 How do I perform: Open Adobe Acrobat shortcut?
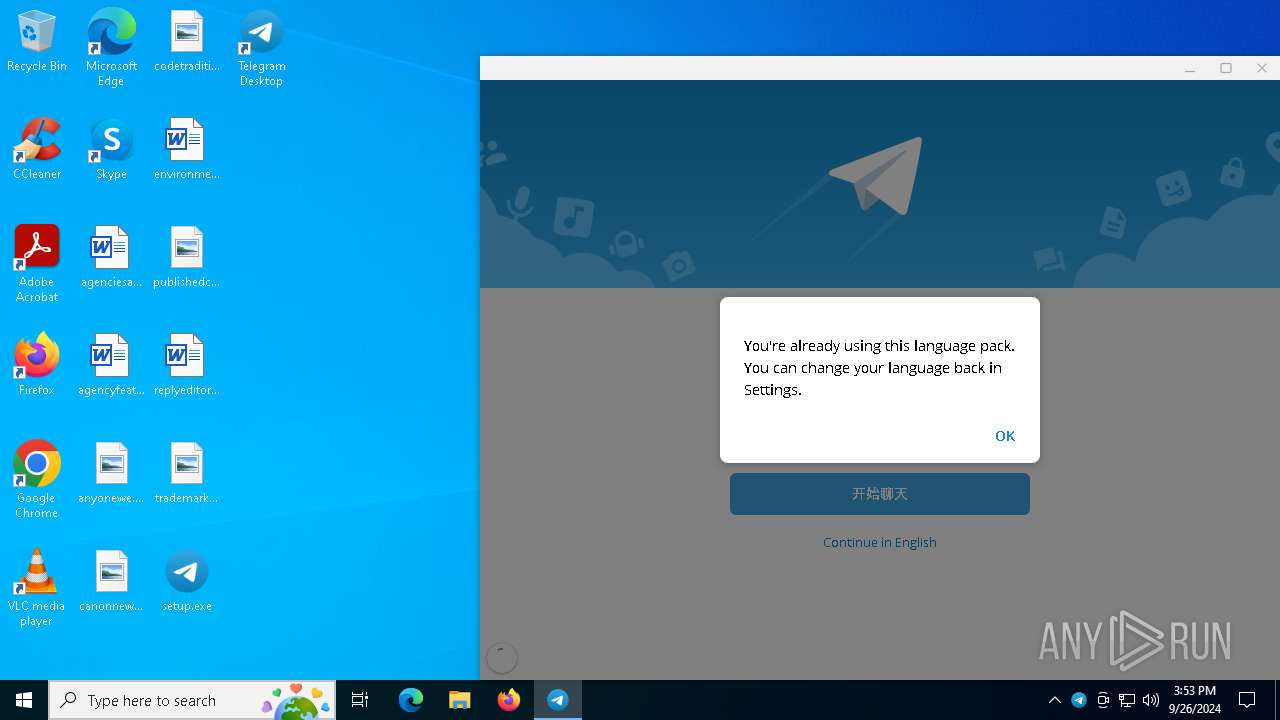[37, 263]
